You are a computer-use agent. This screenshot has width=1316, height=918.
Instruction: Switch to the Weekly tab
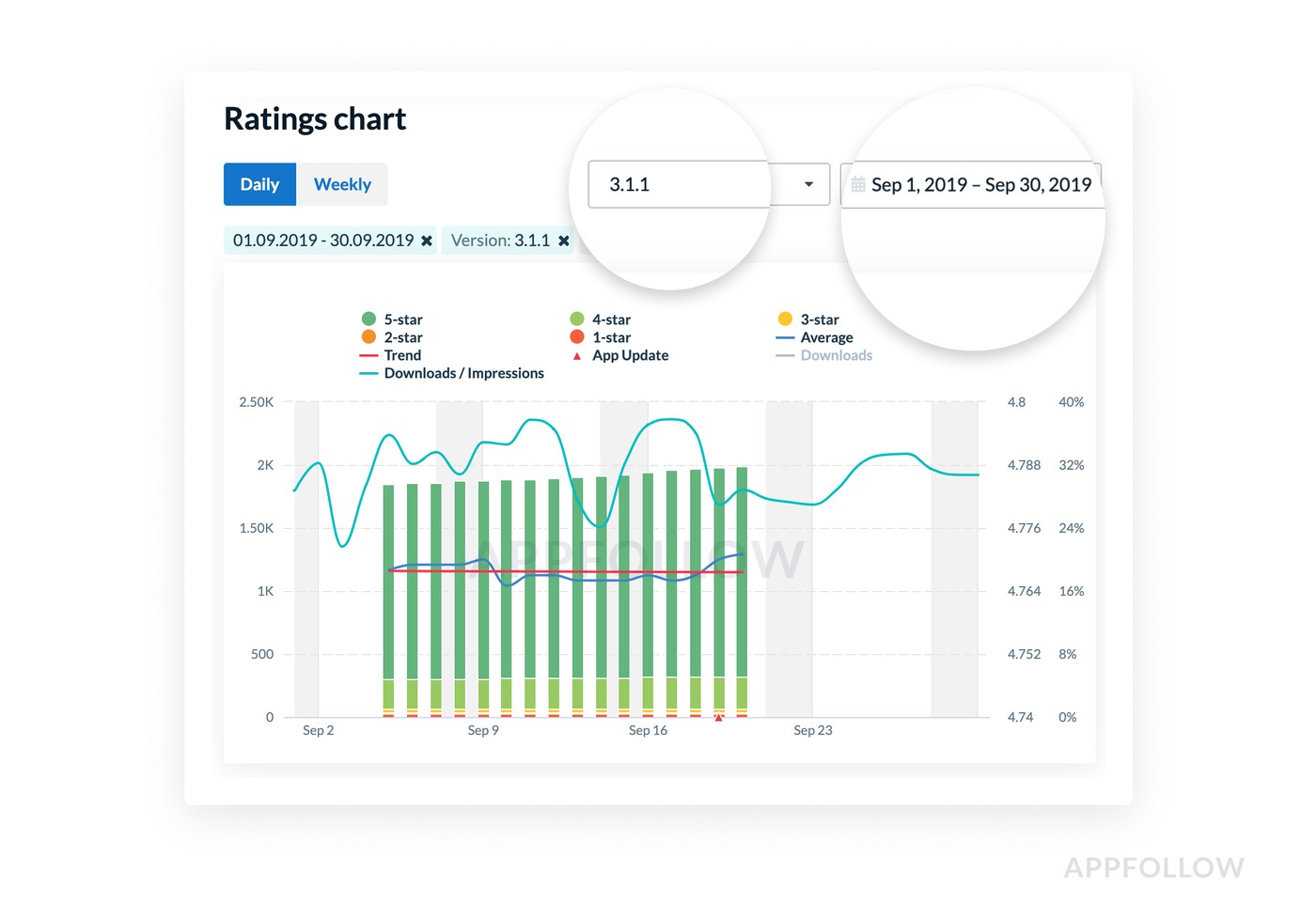pyautogui.click(x=342, y=184)
